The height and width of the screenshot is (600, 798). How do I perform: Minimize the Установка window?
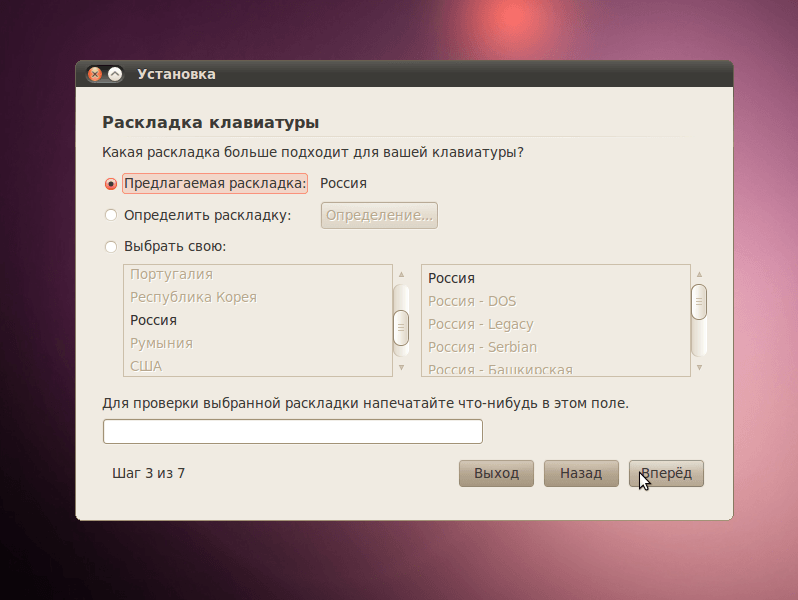115,74
